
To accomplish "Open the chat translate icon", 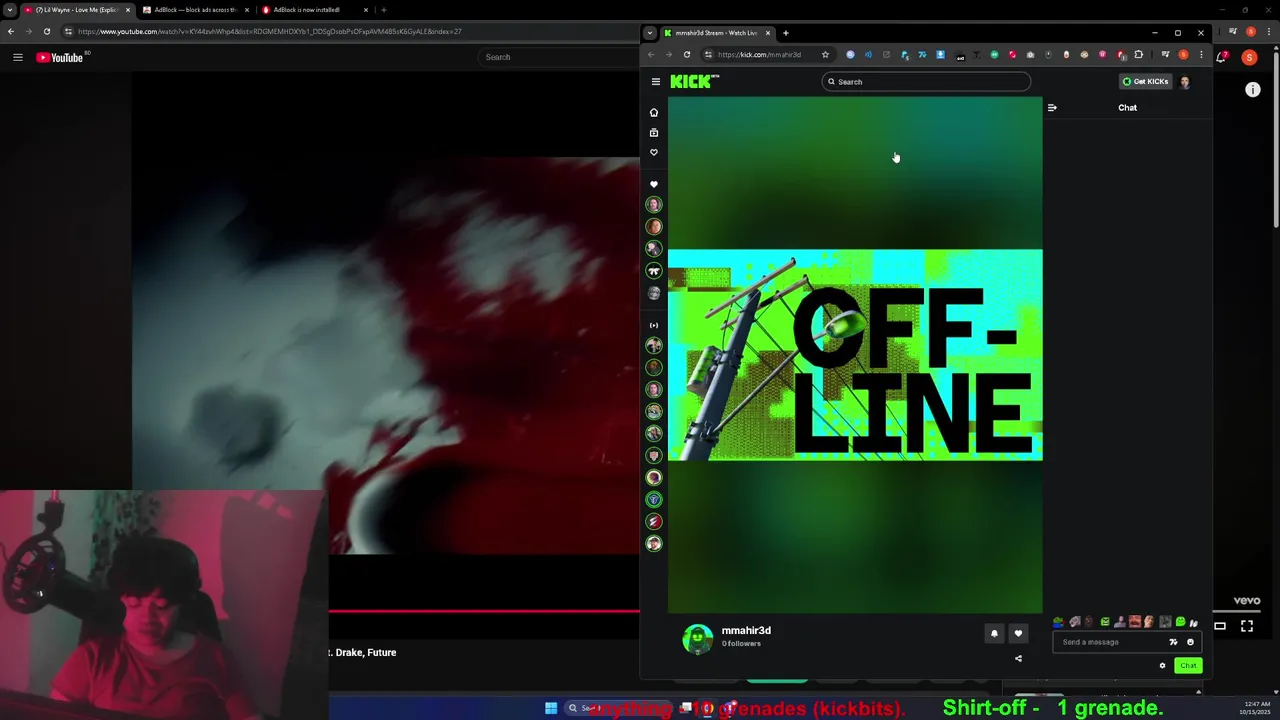I will pyautogui.click(x=1173, y=642).
